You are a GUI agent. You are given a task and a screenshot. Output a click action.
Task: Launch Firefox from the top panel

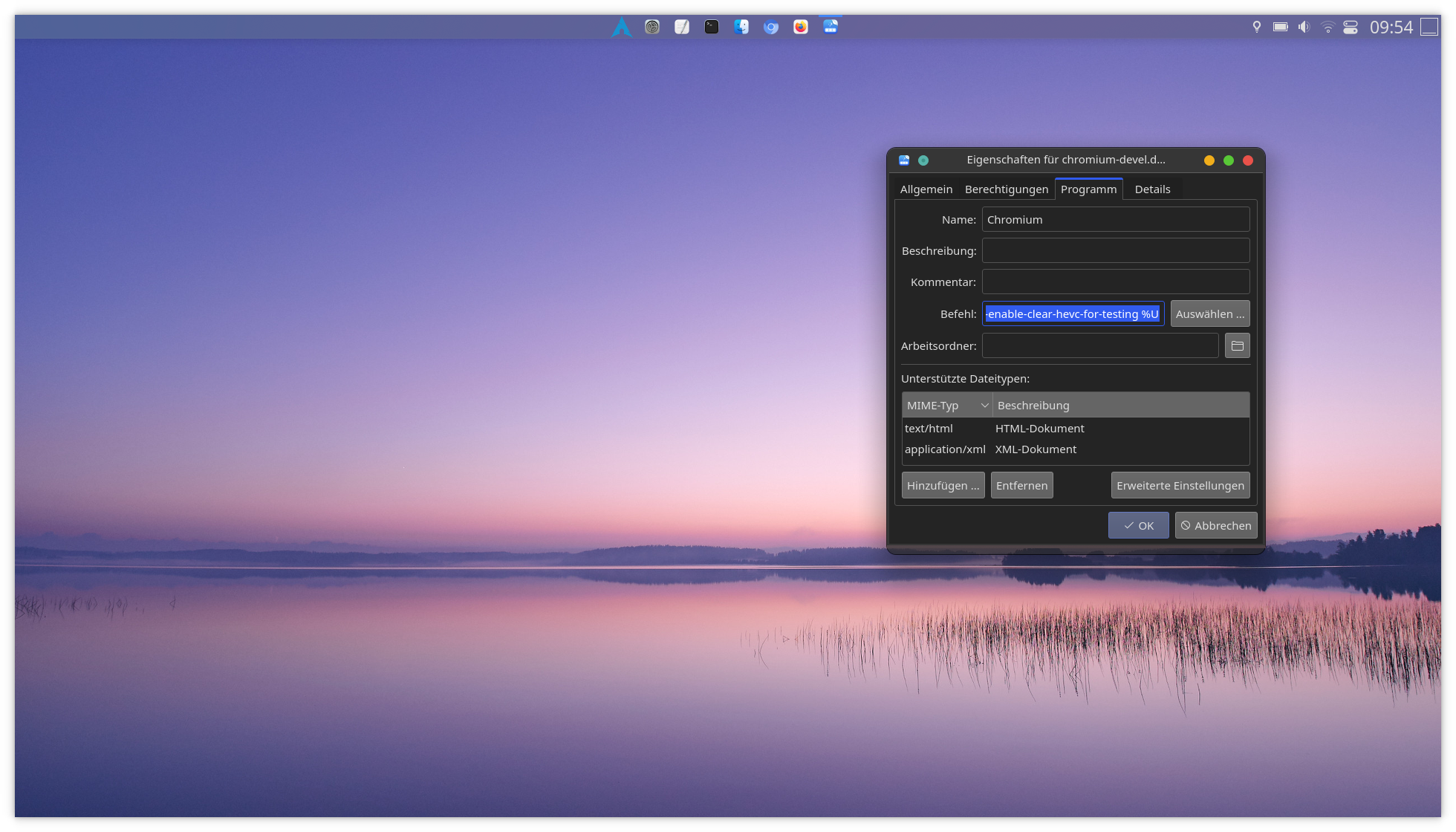click(x=801, y=27)
